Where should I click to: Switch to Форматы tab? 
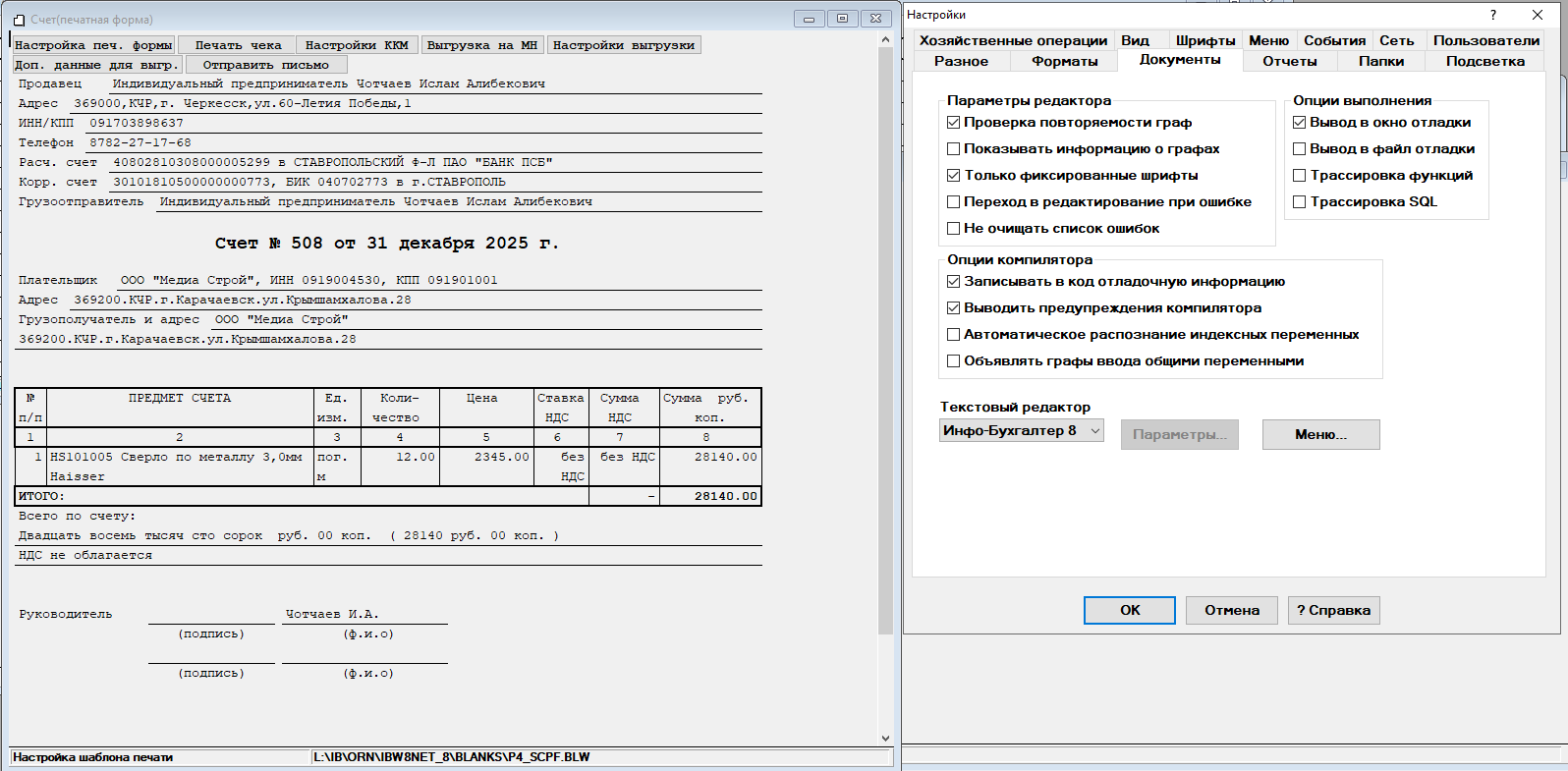(x=1065, y=61)
